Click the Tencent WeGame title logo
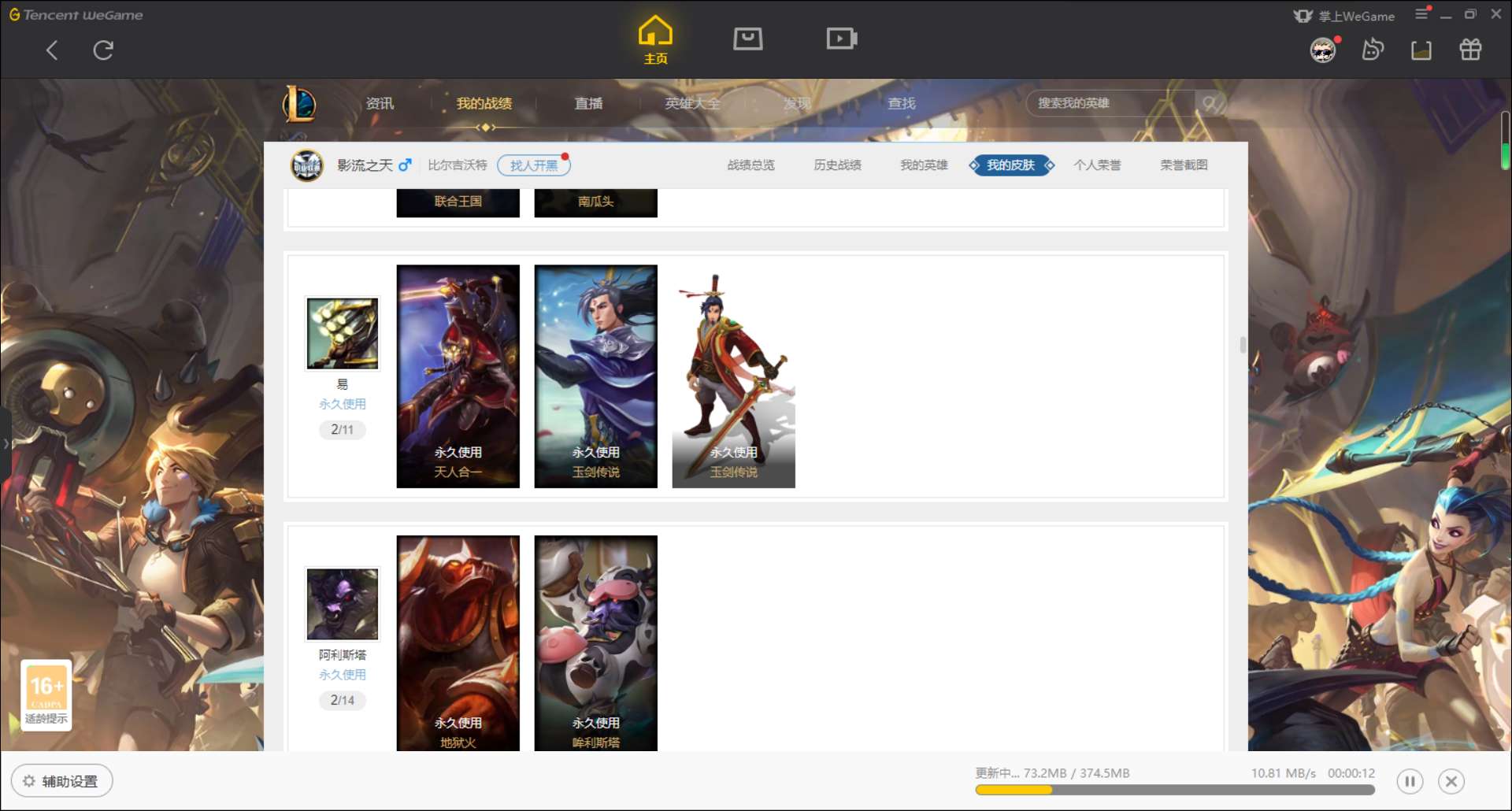Viewport: 1512px width, 811px height. (x=76, y=15)
